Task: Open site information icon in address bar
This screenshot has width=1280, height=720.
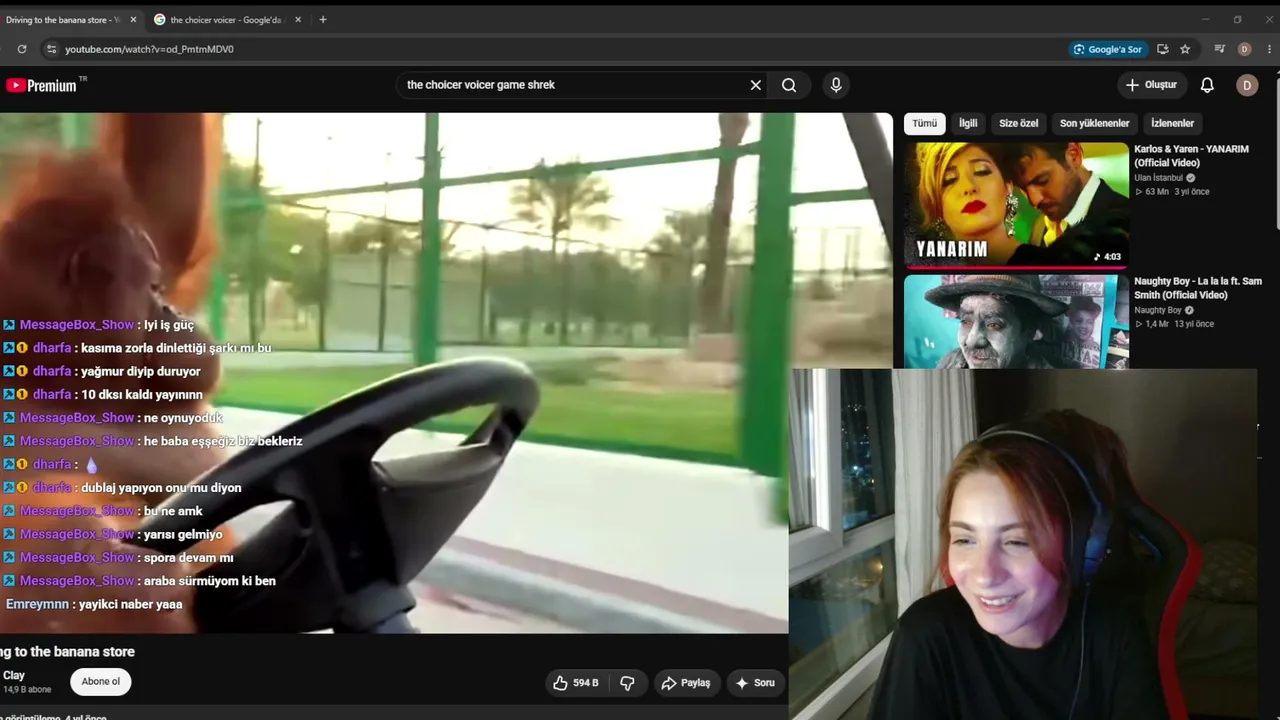Action: [x=51, y=49]
